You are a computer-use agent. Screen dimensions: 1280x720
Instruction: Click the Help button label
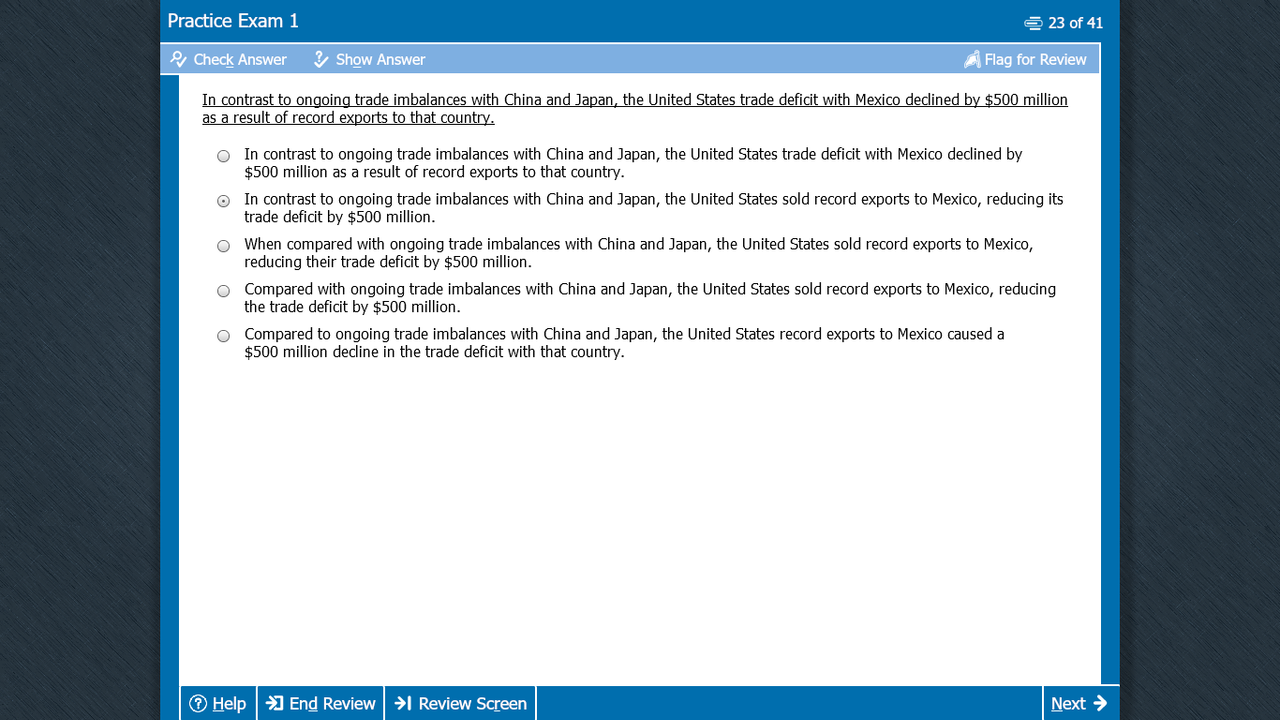[229, 704]
